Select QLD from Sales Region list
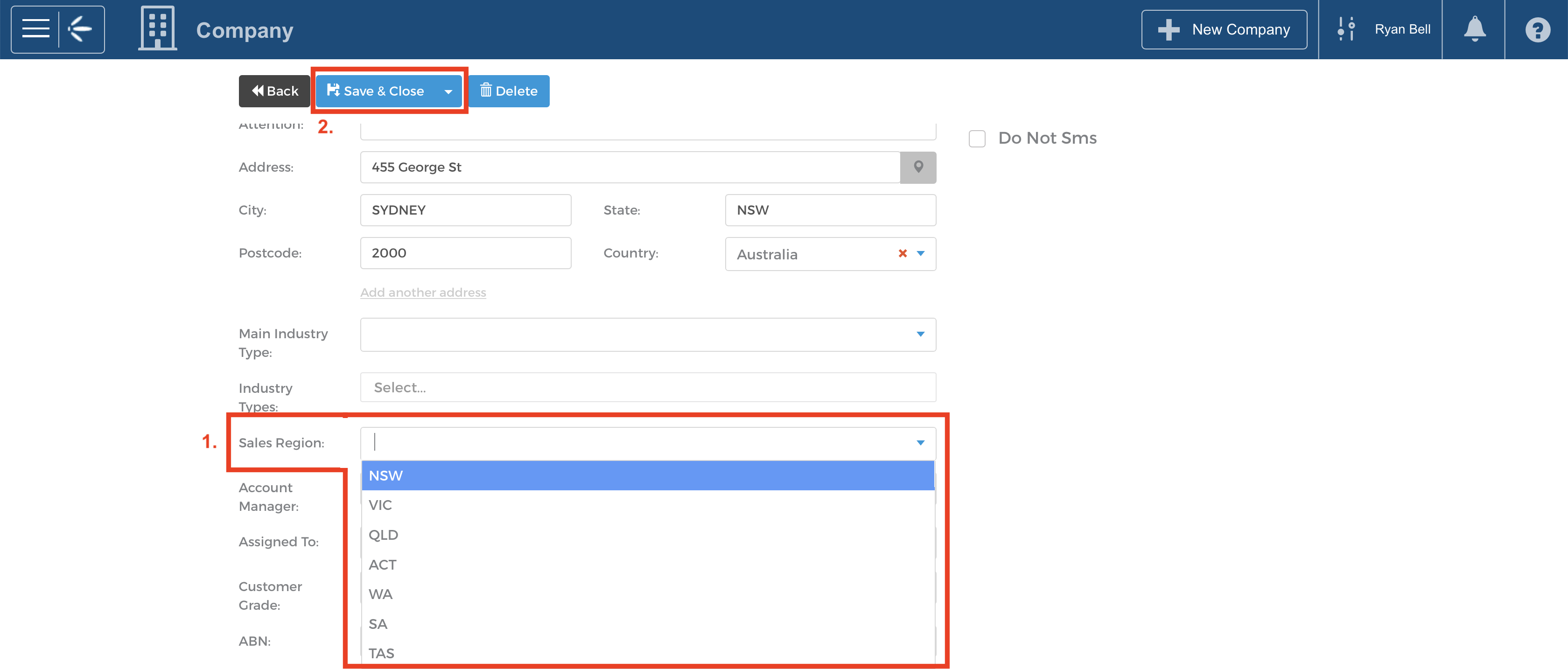Viewport: 1568px width, 669px height. pos(648,535)
